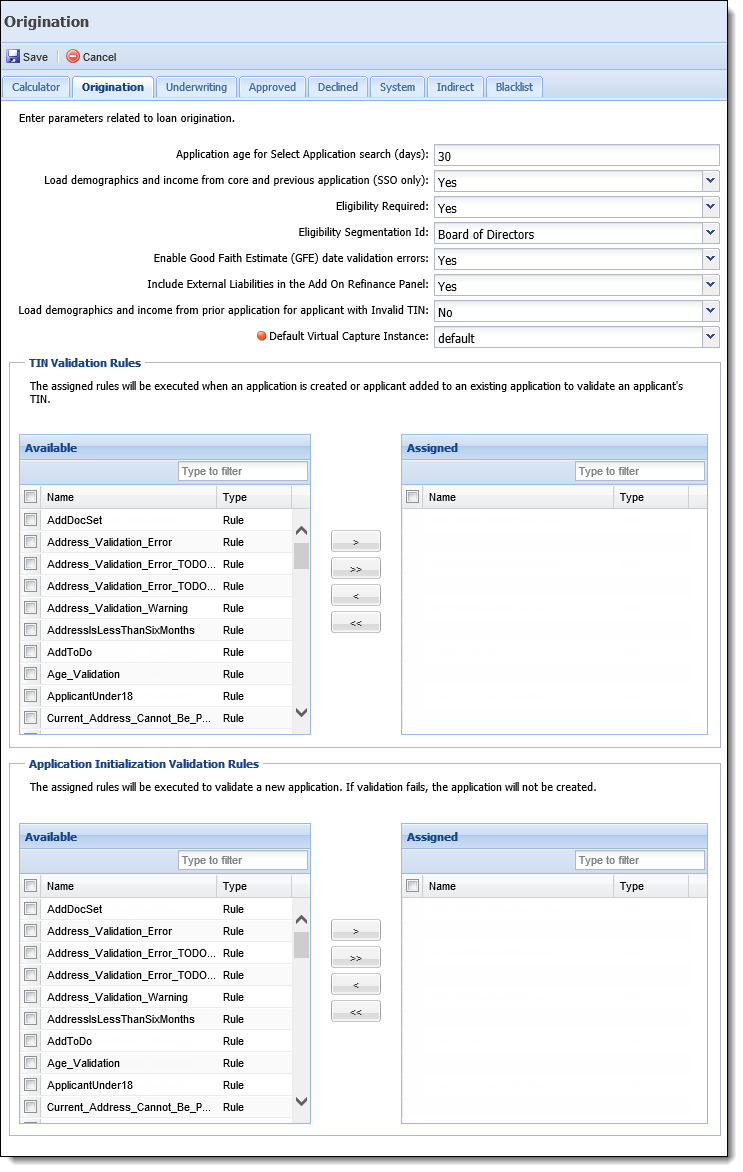The width and height of the screenshot is (743, 1172).
Task: Click move-selected-left button in Application Initialization Rules
Action: 356,984
